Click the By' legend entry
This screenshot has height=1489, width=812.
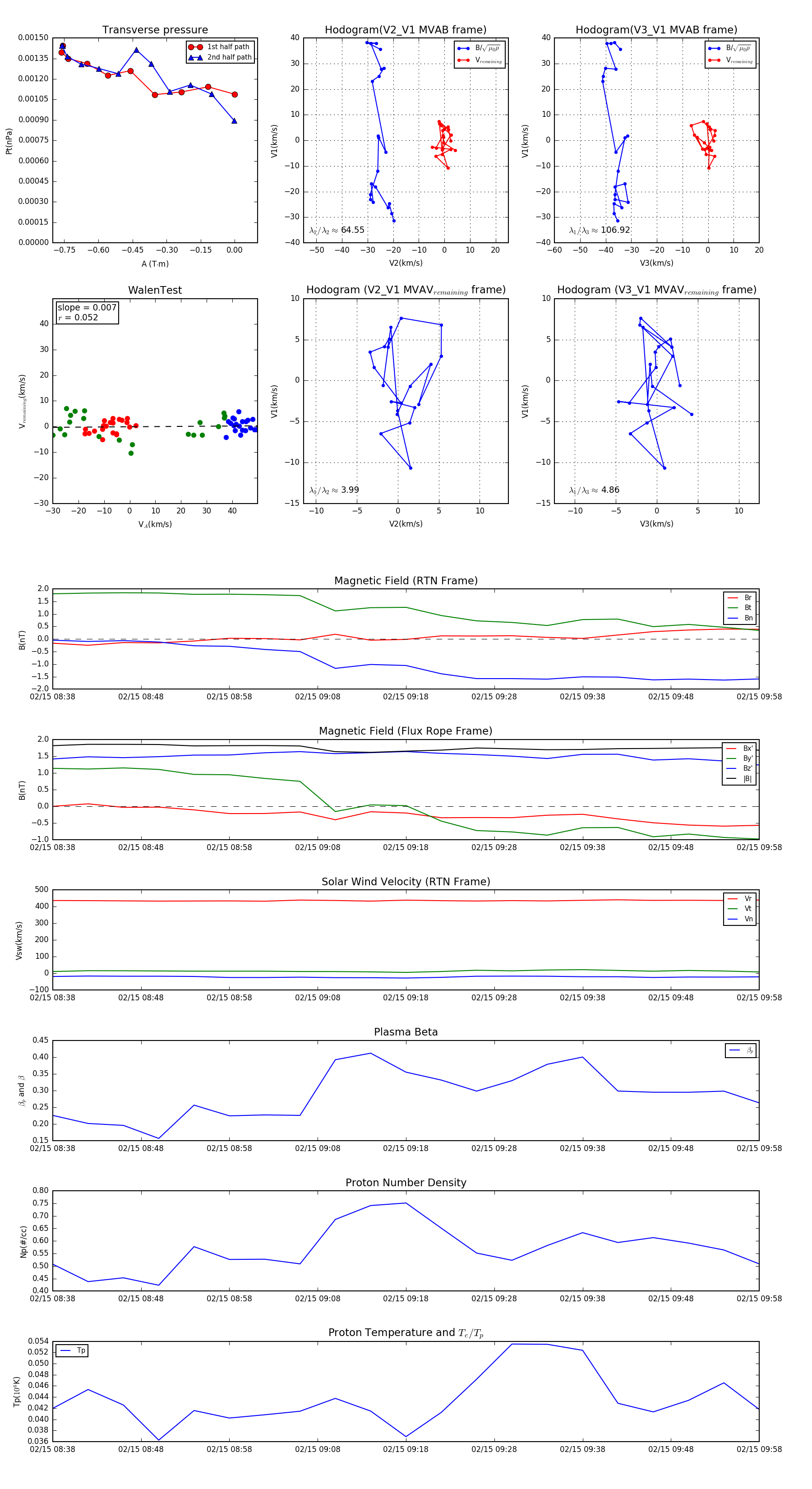click(x=740, y=758)
